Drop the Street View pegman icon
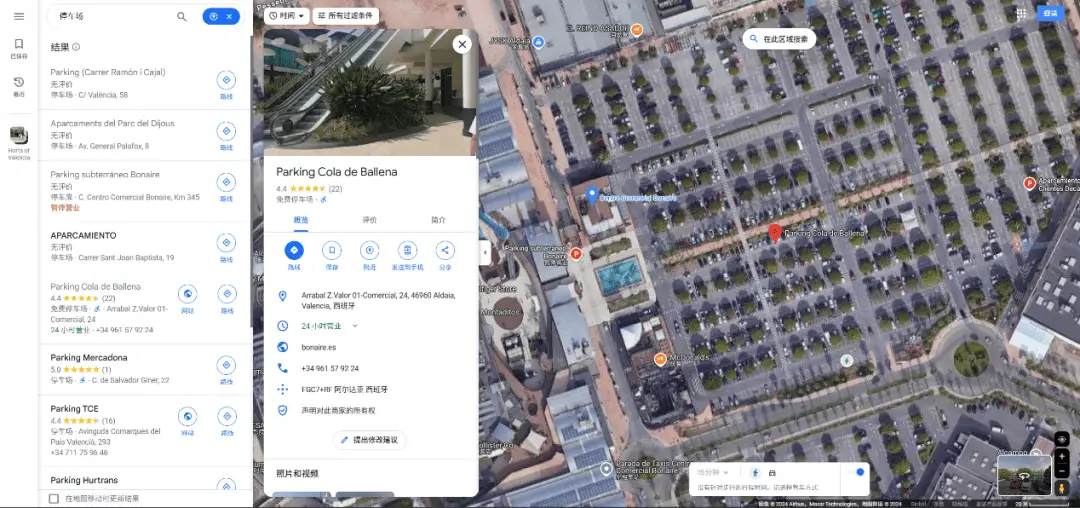1080x508 pixels. point(1062,488)
